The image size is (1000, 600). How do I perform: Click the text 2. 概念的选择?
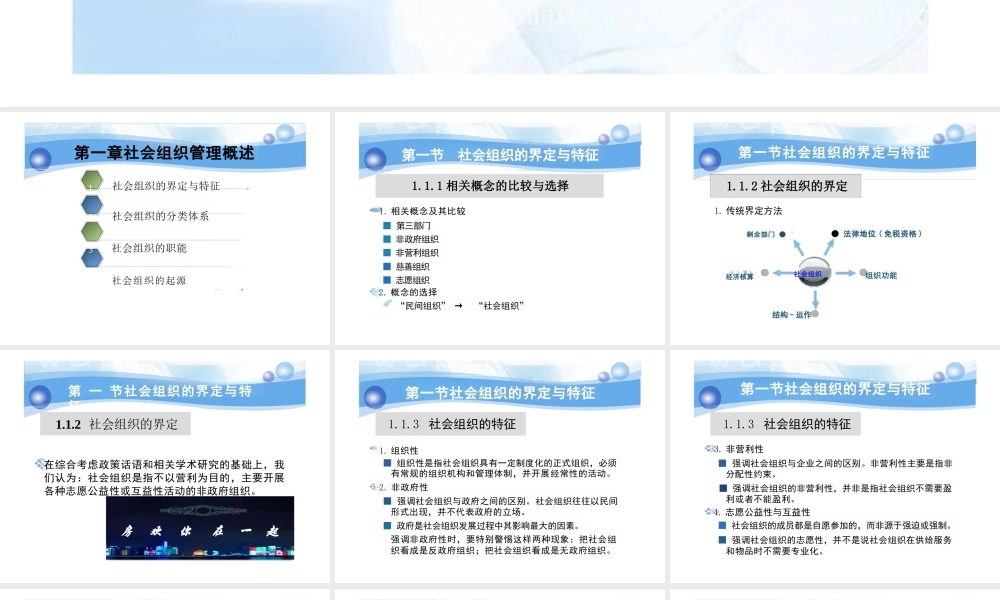click(408, 292)
